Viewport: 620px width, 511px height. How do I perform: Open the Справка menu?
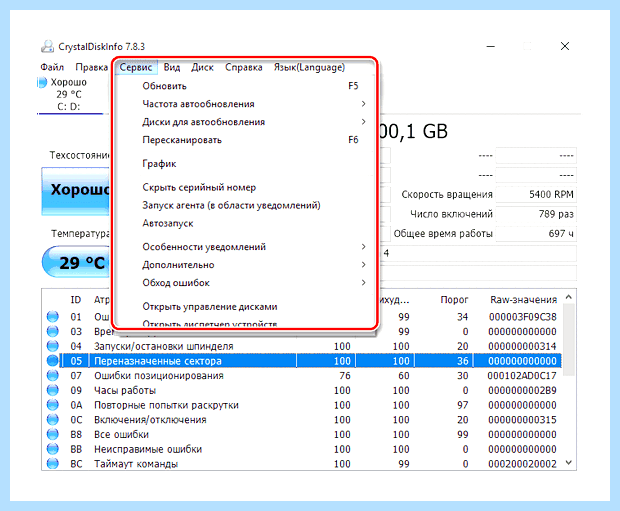(x=244, y=67)
